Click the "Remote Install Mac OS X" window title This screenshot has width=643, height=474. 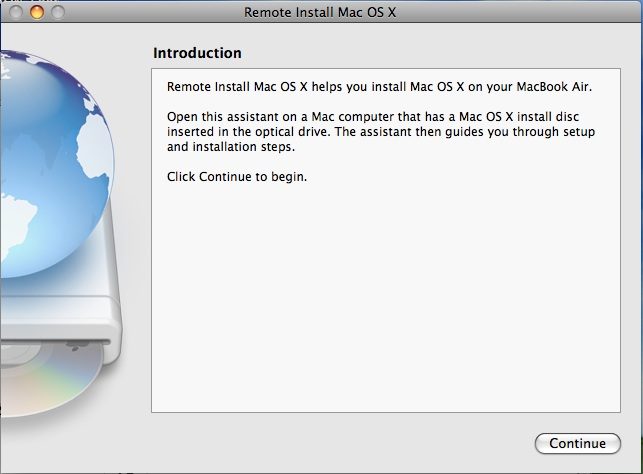click(320, 12)
